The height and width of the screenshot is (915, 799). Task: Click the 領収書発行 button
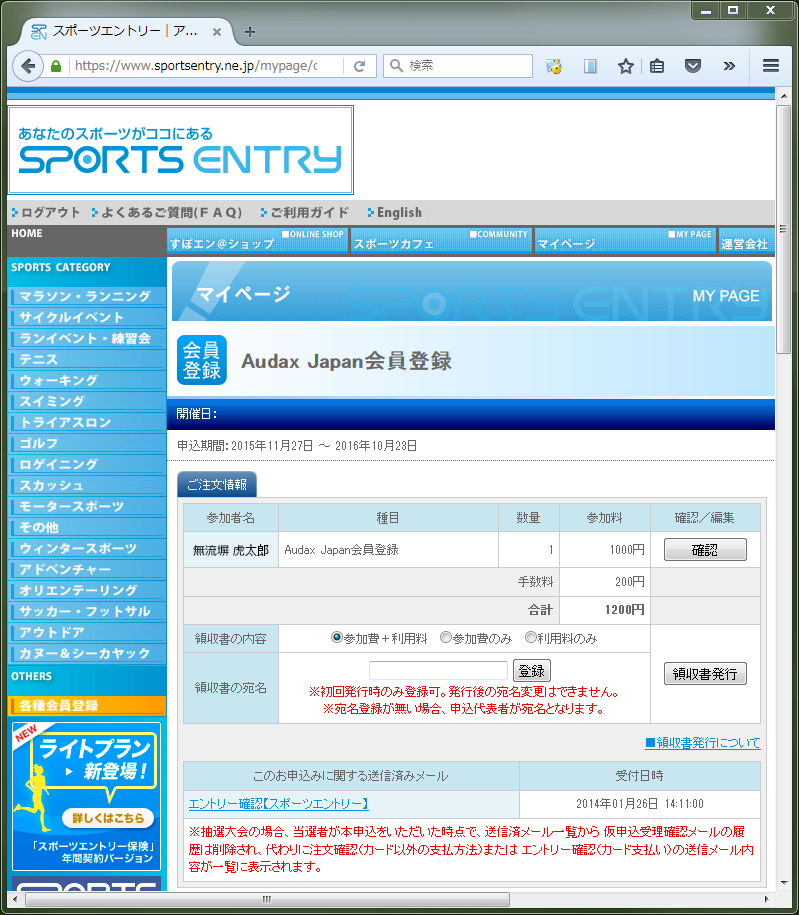(705, 674)
